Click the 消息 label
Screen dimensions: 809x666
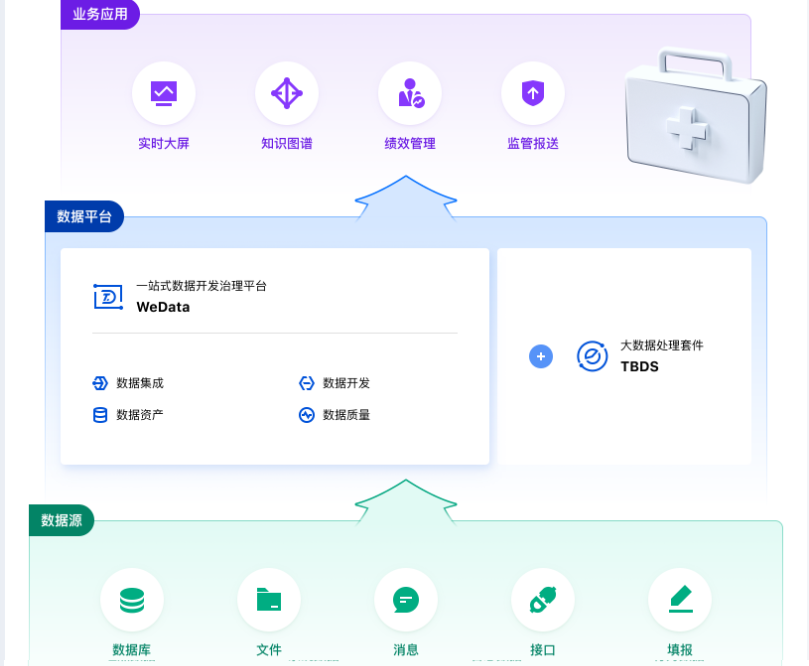(x=406, y=649)
